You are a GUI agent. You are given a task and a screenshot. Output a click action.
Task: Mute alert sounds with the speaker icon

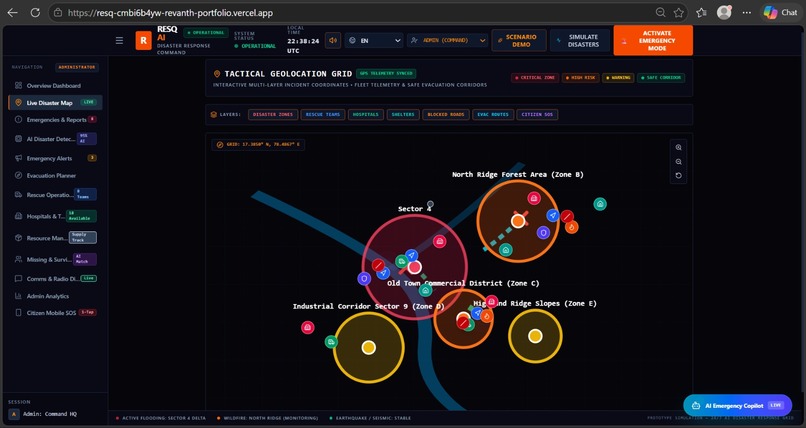coord(333,40)
